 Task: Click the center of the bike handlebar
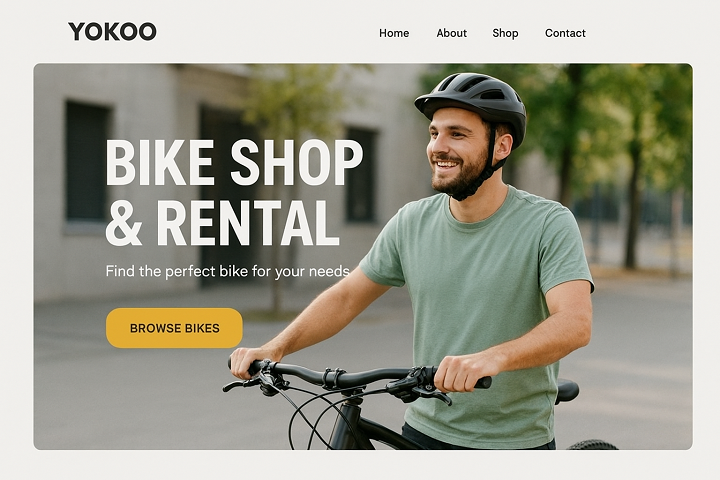click(x=354, y=378)
